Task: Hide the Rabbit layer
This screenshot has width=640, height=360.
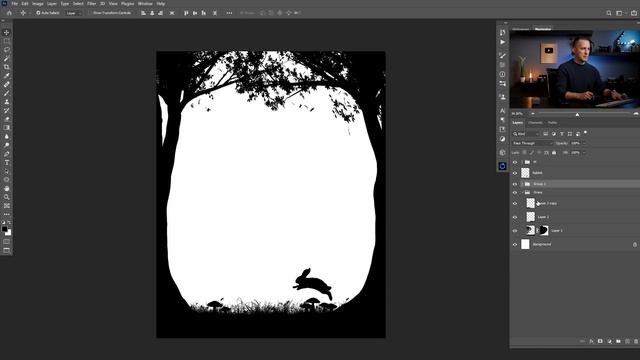Action: [515, 173]
